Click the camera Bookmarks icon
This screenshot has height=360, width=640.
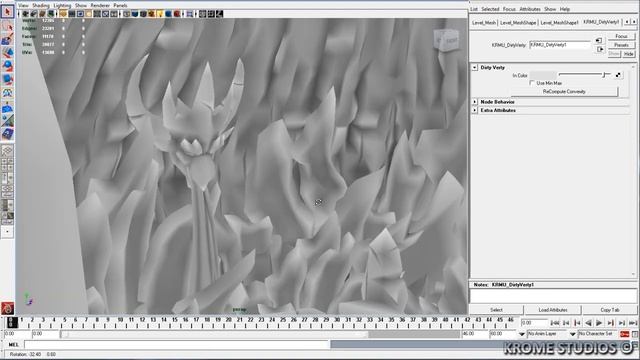pyautogui.click(x=42, y=14)
